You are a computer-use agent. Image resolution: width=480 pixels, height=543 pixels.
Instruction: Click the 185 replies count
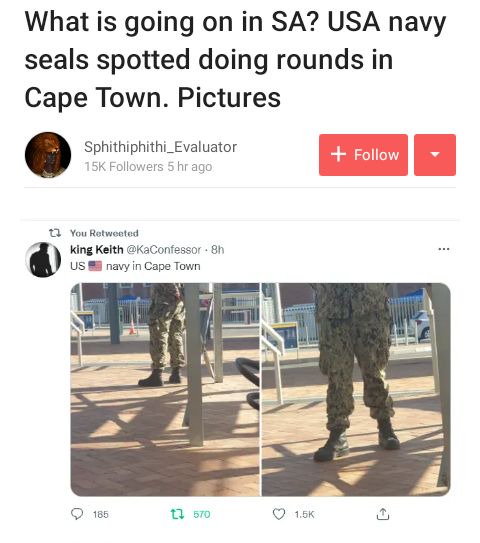[101, 514]
